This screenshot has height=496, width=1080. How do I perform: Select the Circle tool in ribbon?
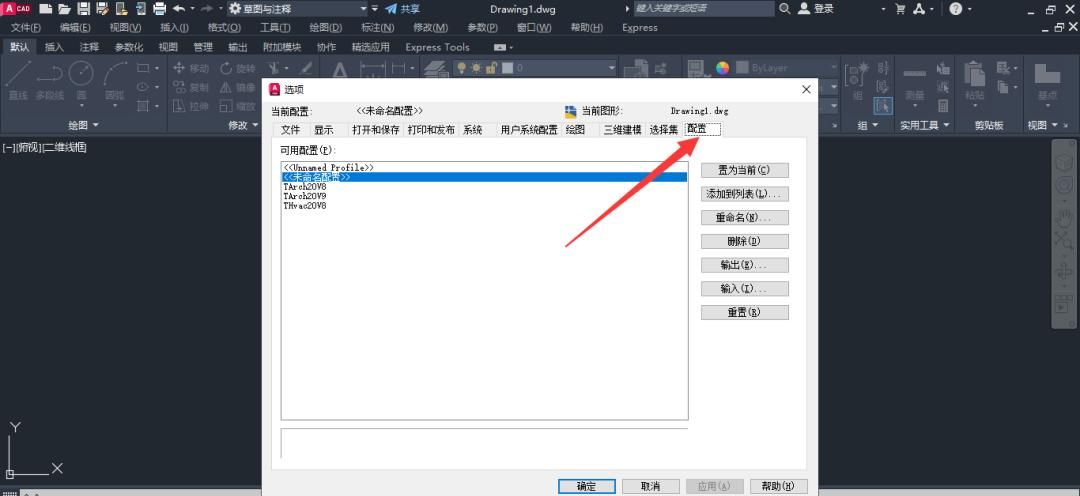(x=81, y=81)
